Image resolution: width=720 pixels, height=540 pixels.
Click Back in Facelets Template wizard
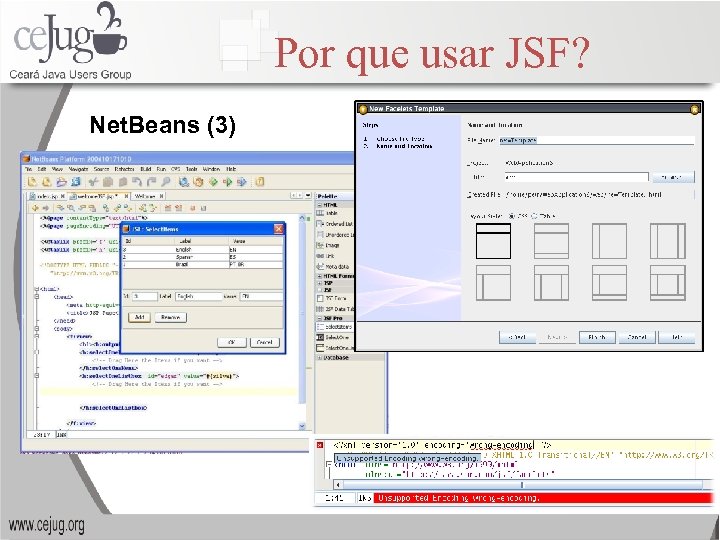(517, 337)
